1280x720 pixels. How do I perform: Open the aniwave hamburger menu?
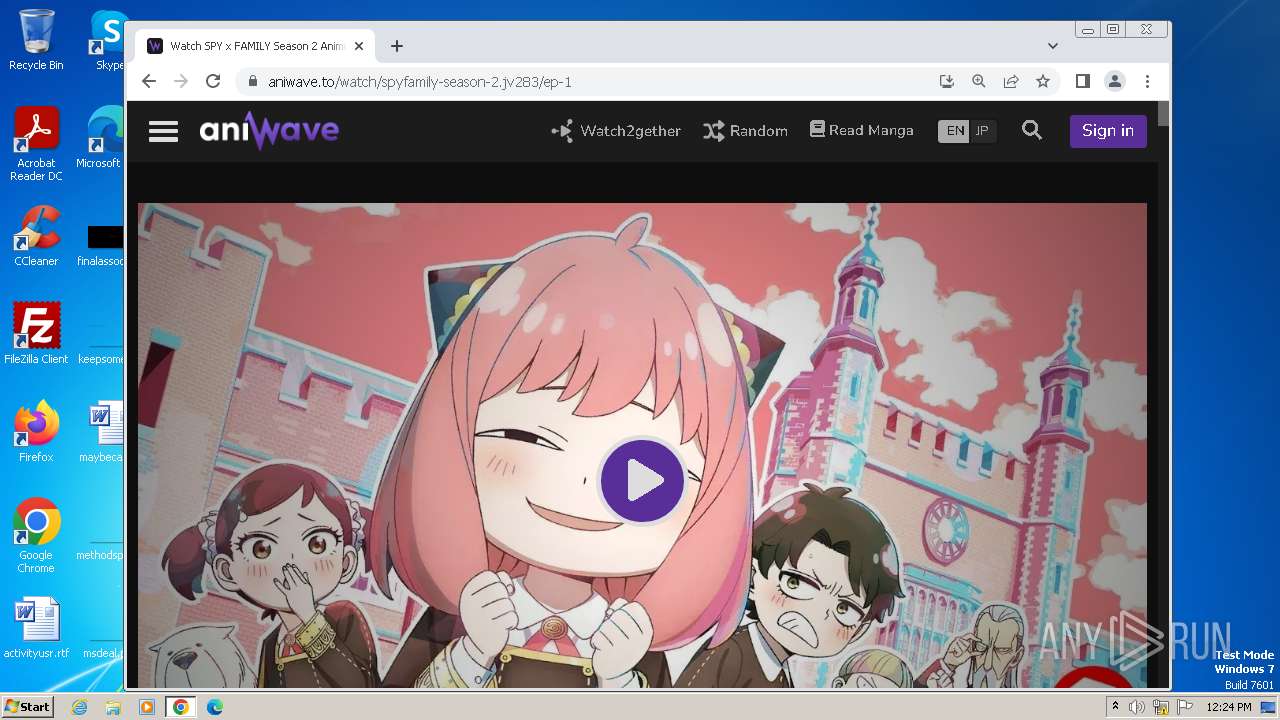click(x=163, y=131)
